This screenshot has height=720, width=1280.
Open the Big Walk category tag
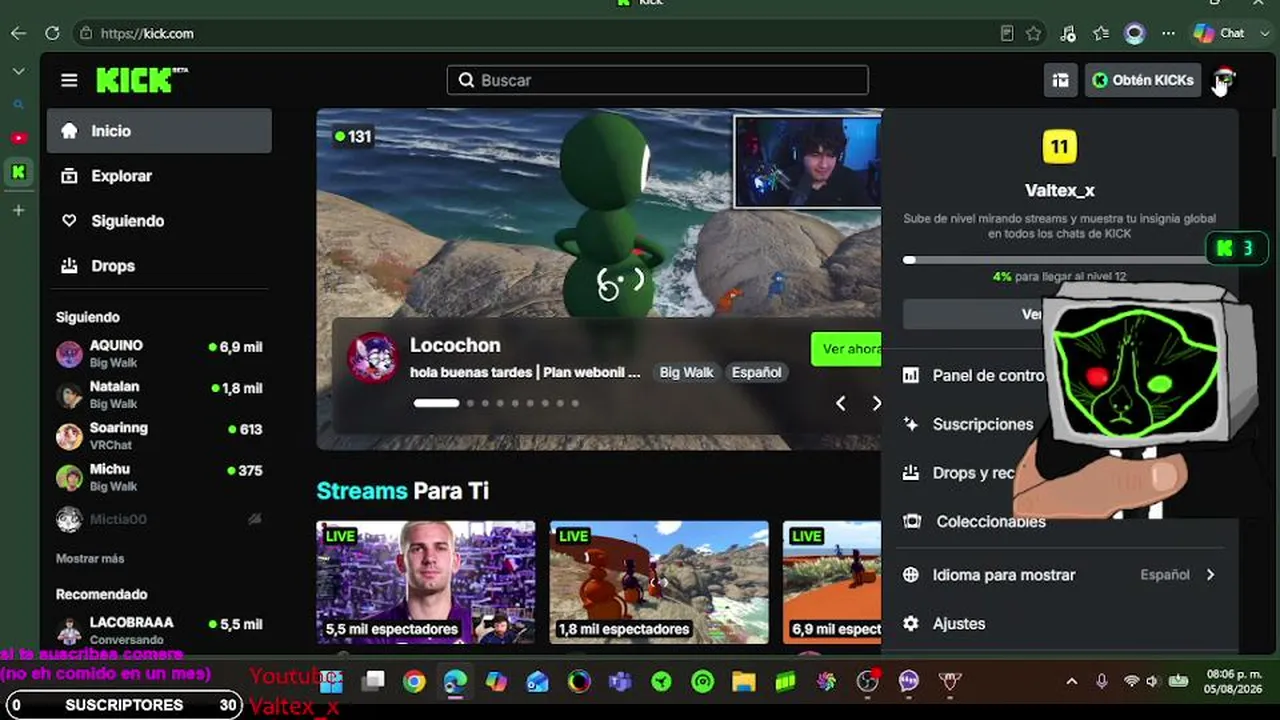(x=686, y=372)
